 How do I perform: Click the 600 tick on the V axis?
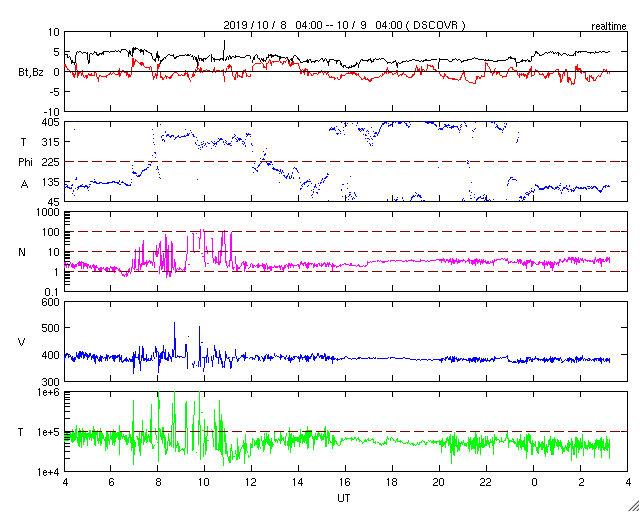point(51,302)
